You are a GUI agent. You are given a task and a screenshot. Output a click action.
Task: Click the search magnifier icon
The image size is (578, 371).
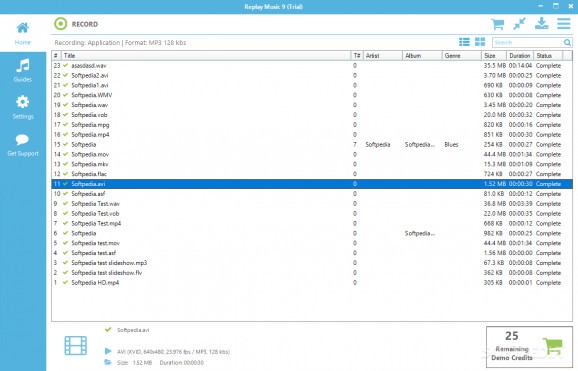tap(567, 42)
